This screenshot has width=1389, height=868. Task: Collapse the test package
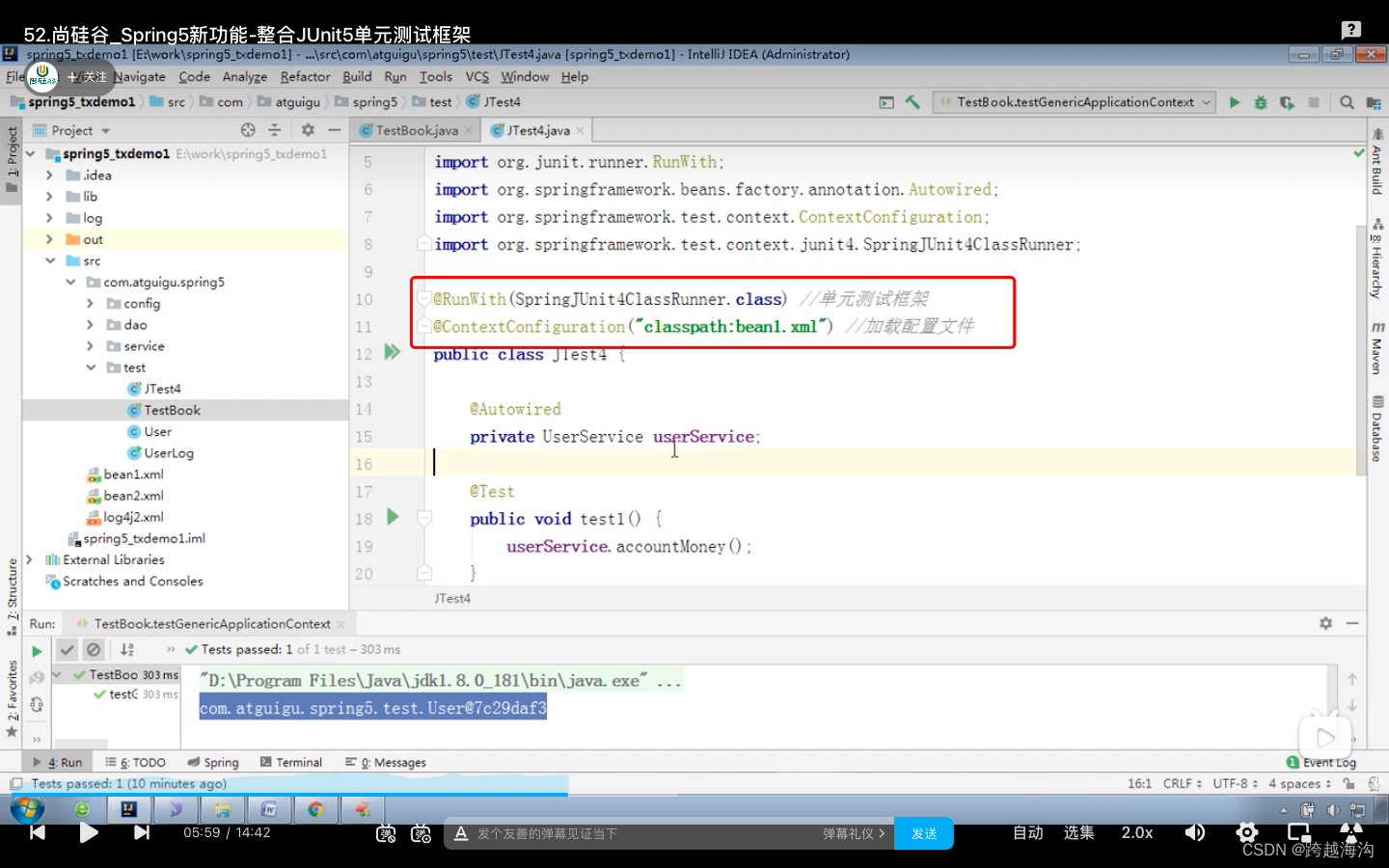pos(90,367)
